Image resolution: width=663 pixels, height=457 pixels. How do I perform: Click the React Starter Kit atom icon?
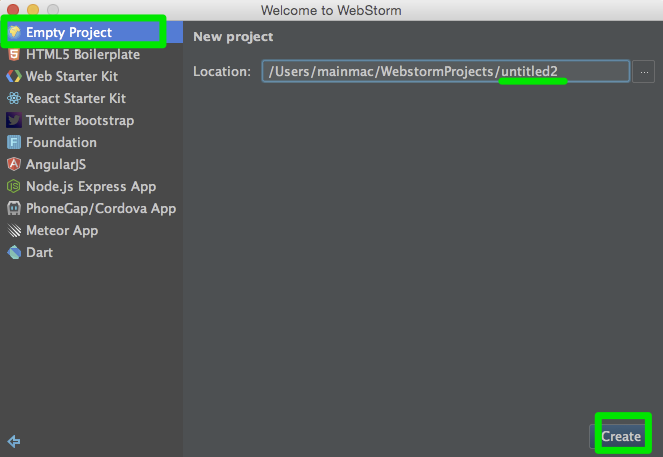[14, 98]
